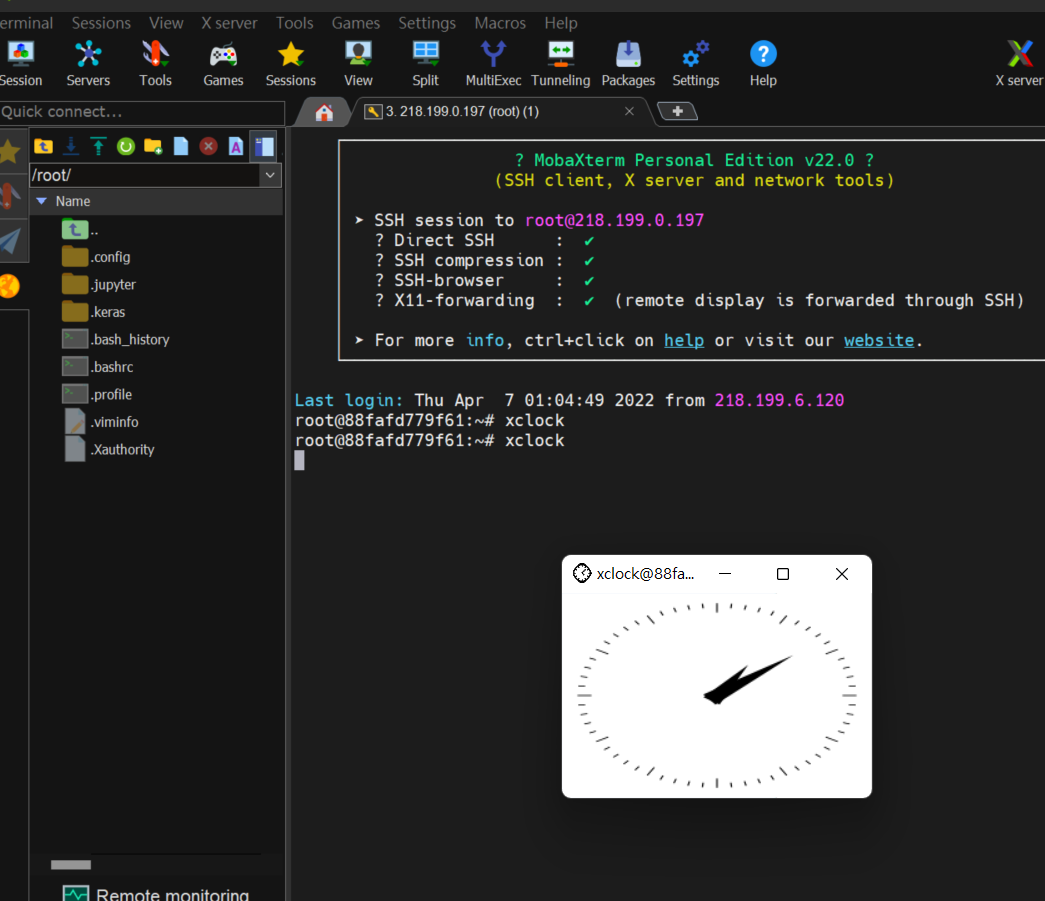Close the xclock window
Screen dimensions: 1045x901
tap(842, 574)
